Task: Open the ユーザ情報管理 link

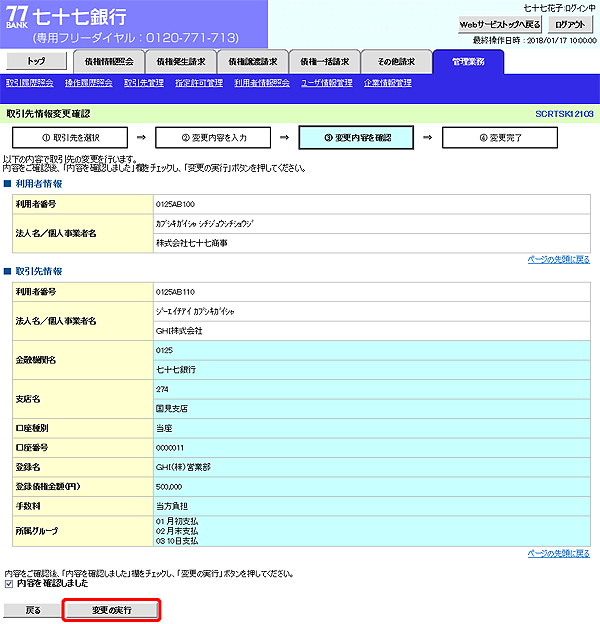Action: click(327, 83)
